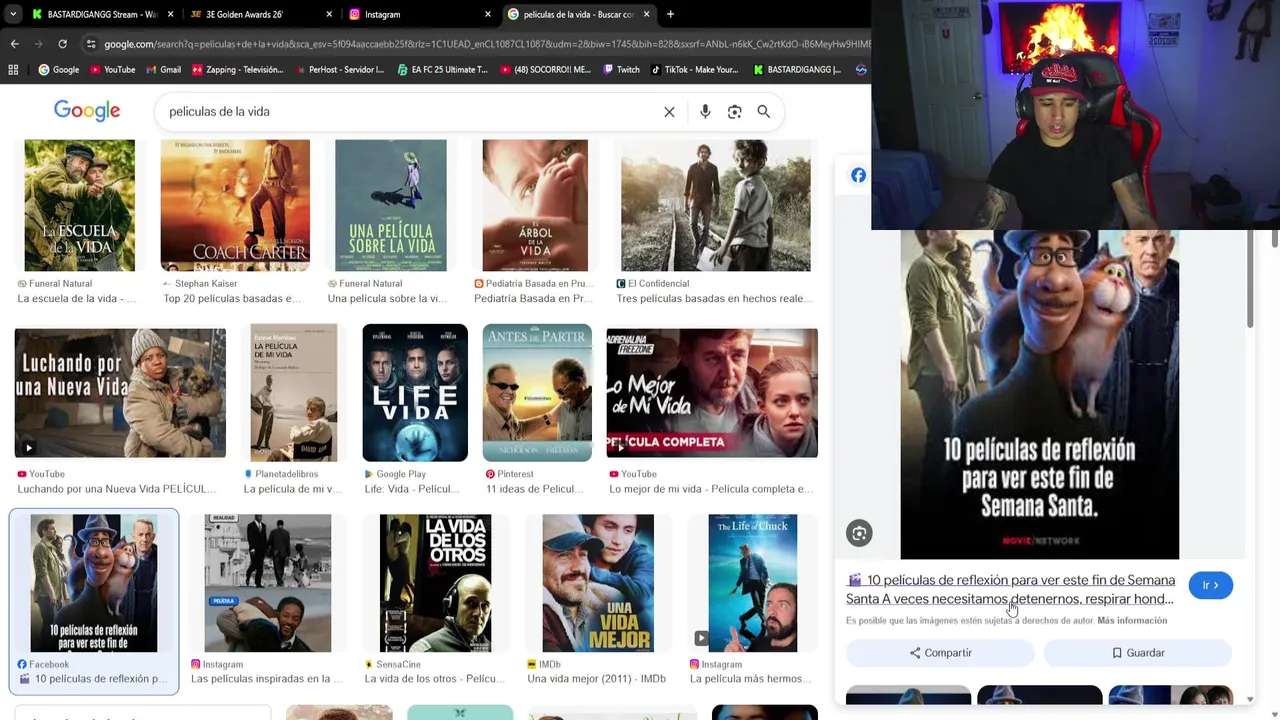
Task: Open Gmail bookmark
Action: click(x=163, y=70)
